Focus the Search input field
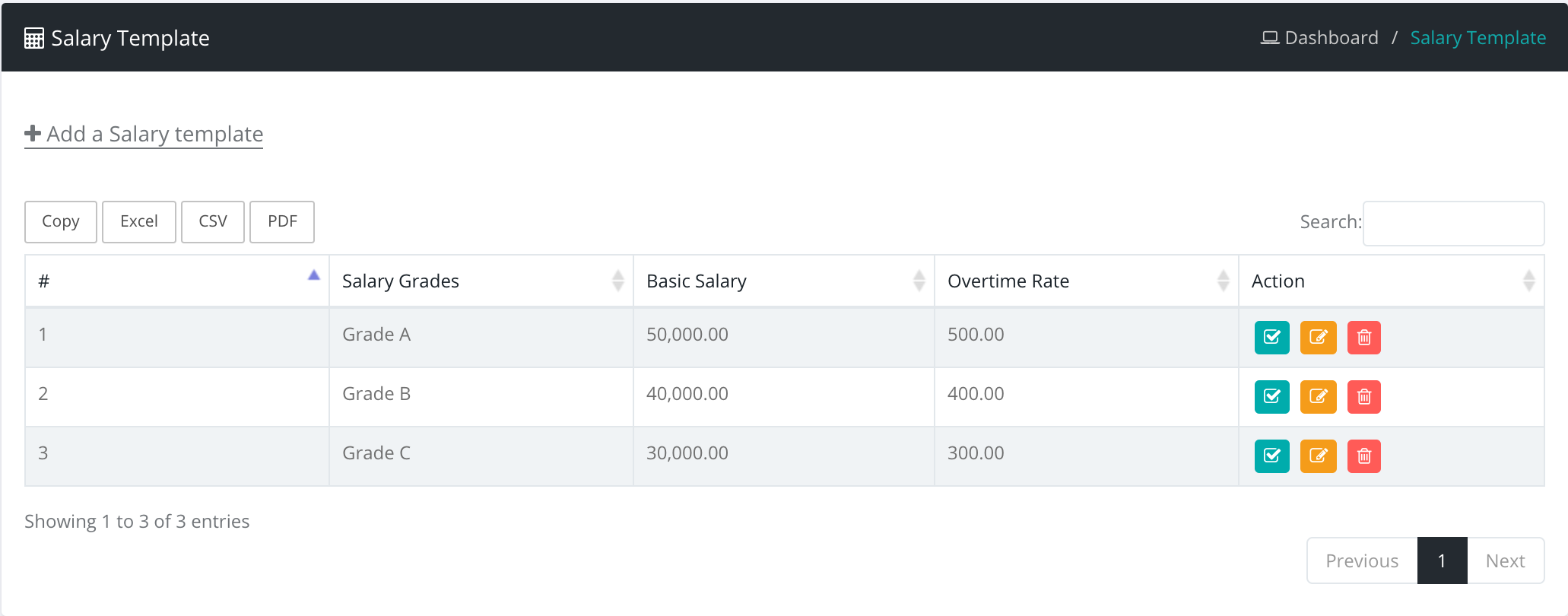The width and height of the screenshot is (1568, 616). click(x=1453, y=223)
